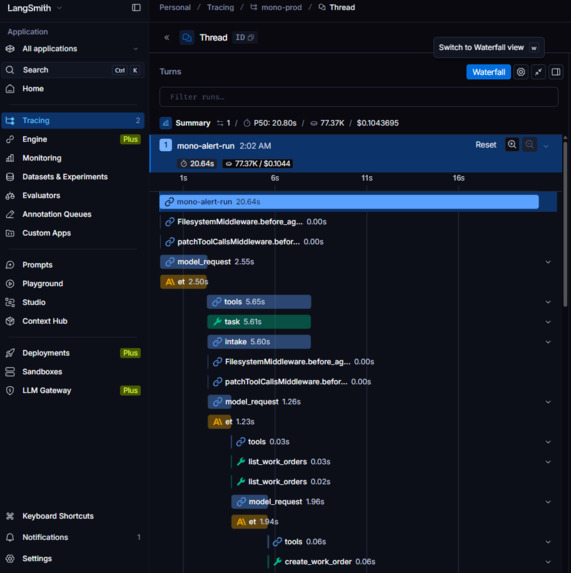Click the Notifications bell icon
The image size is (571, 573).
point(10,537)
